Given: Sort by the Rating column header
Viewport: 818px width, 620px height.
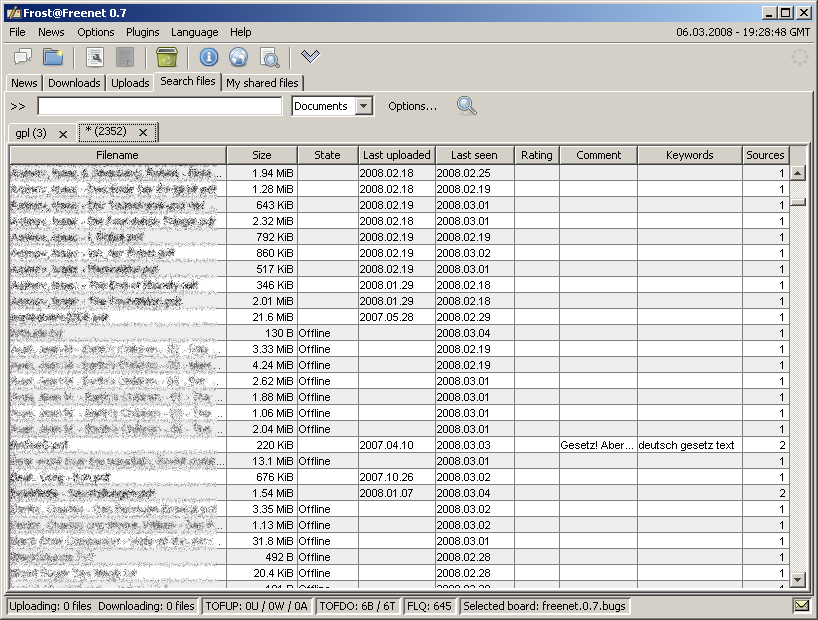Looking at the screenshot, I should (536, 155).
